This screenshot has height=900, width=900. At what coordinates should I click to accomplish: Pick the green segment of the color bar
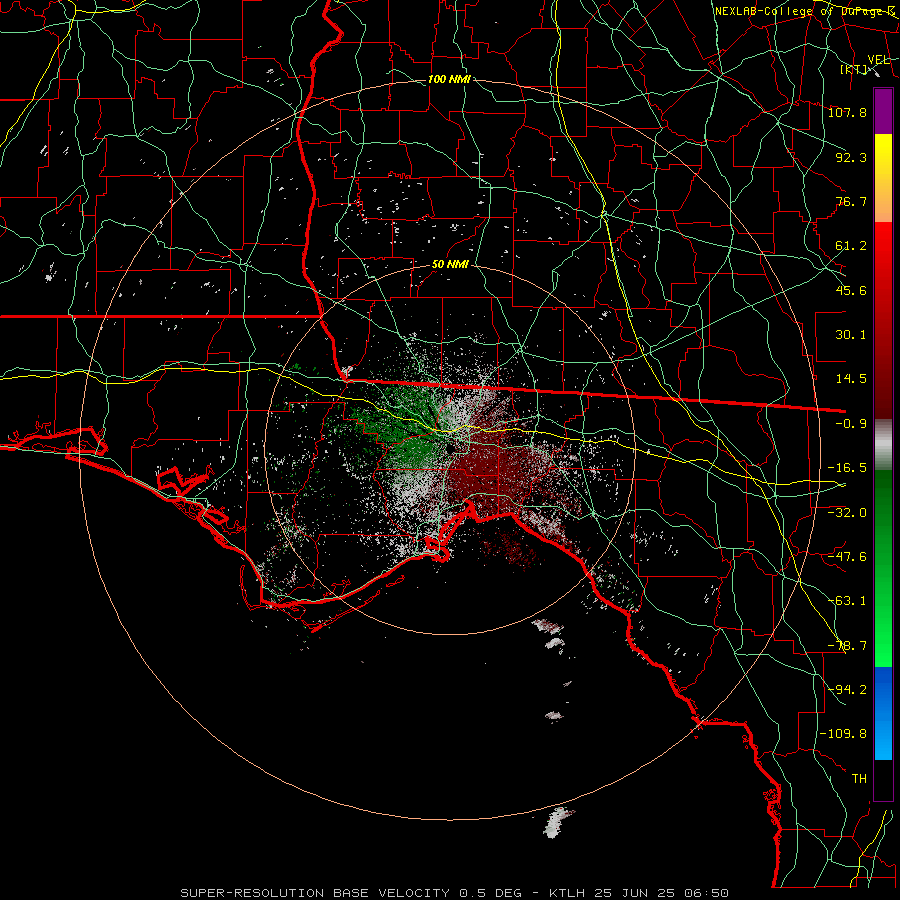pos(883,568)
